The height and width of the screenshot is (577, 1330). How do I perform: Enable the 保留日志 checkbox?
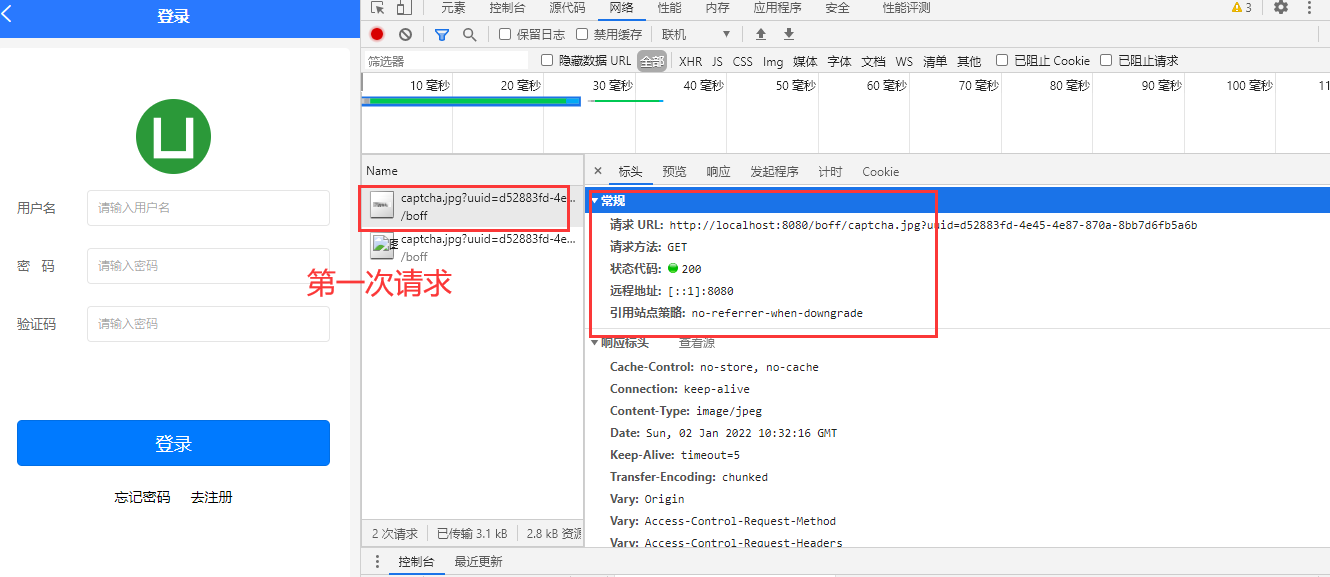click(505, 34)
